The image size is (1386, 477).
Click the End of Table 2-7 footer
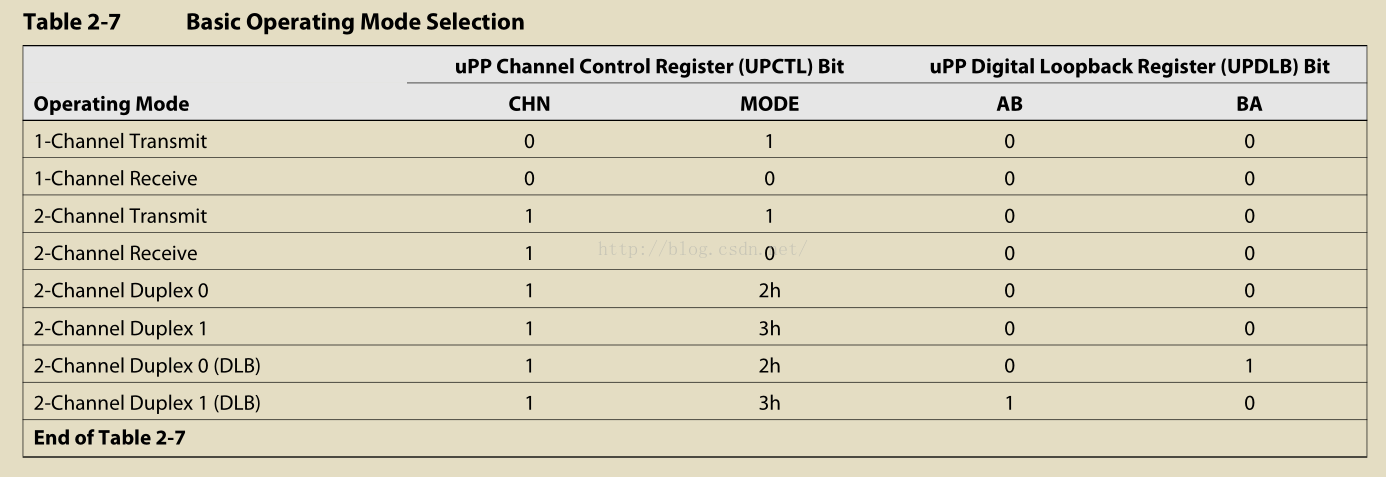(x=109, y=438)
